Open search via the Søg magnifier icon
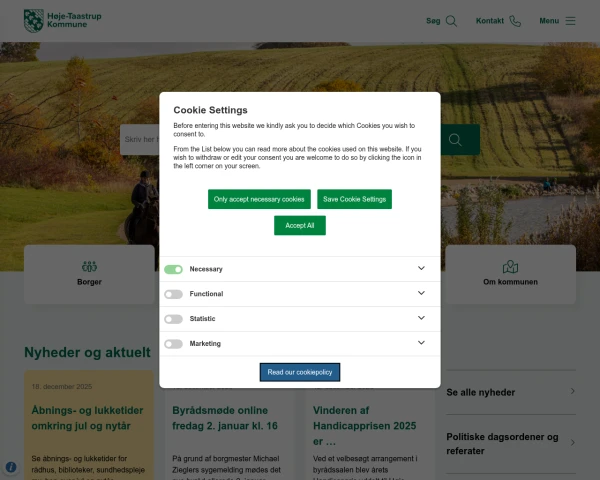 pyautogui.click(x=452, y=21)
